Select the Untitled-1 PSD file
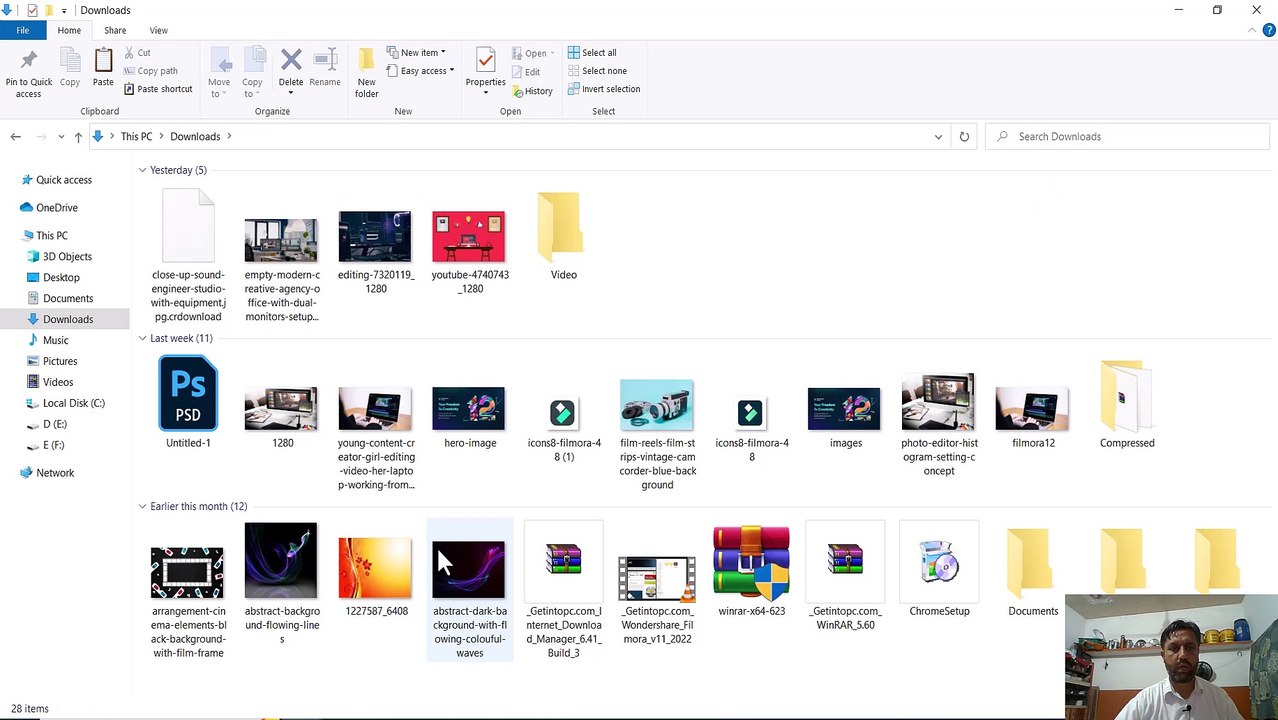The height and width of the screenshot is (720, 1278). [188, 402]
